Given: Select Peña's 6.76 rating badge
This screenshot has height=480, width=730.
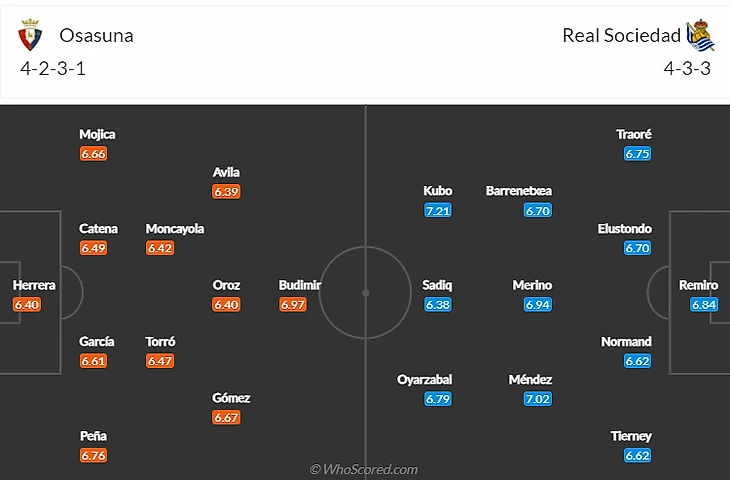Looking at the screenshot, I should point(94,455).
